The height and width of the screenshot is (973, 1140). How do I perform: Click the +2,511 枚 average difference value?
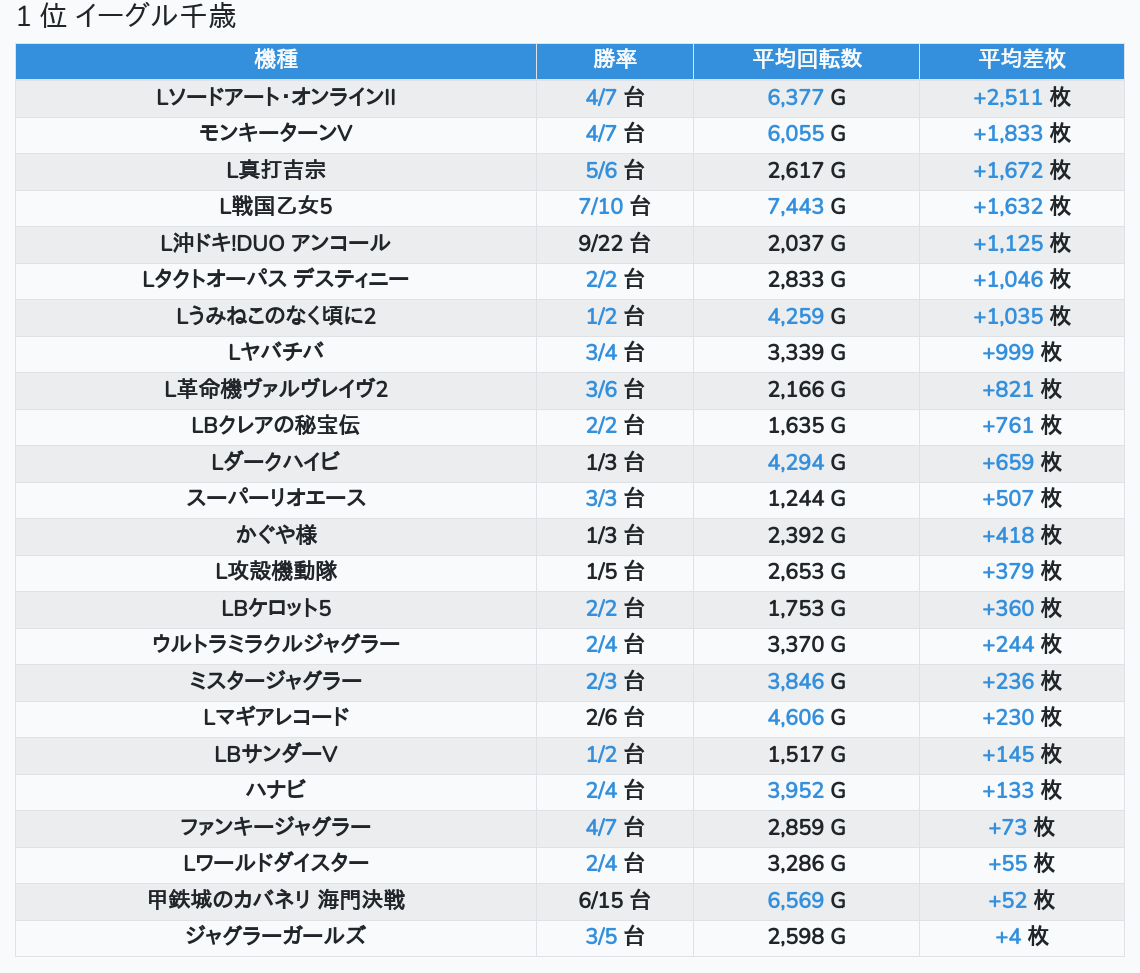point(1021,97)
